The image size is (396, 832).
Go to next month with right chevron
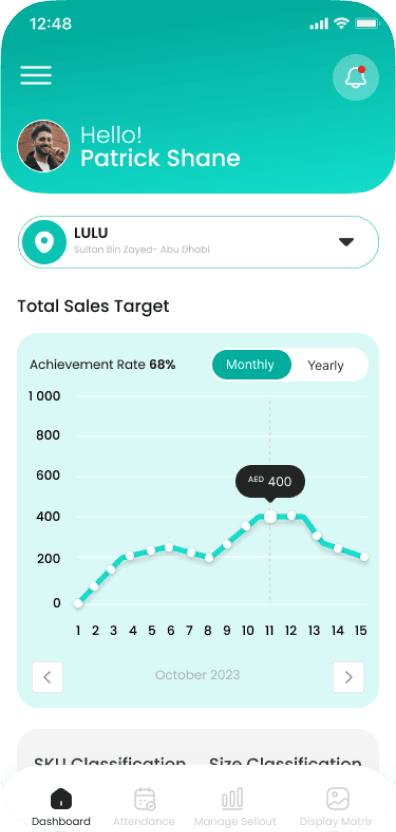click(x=349, y=677)
